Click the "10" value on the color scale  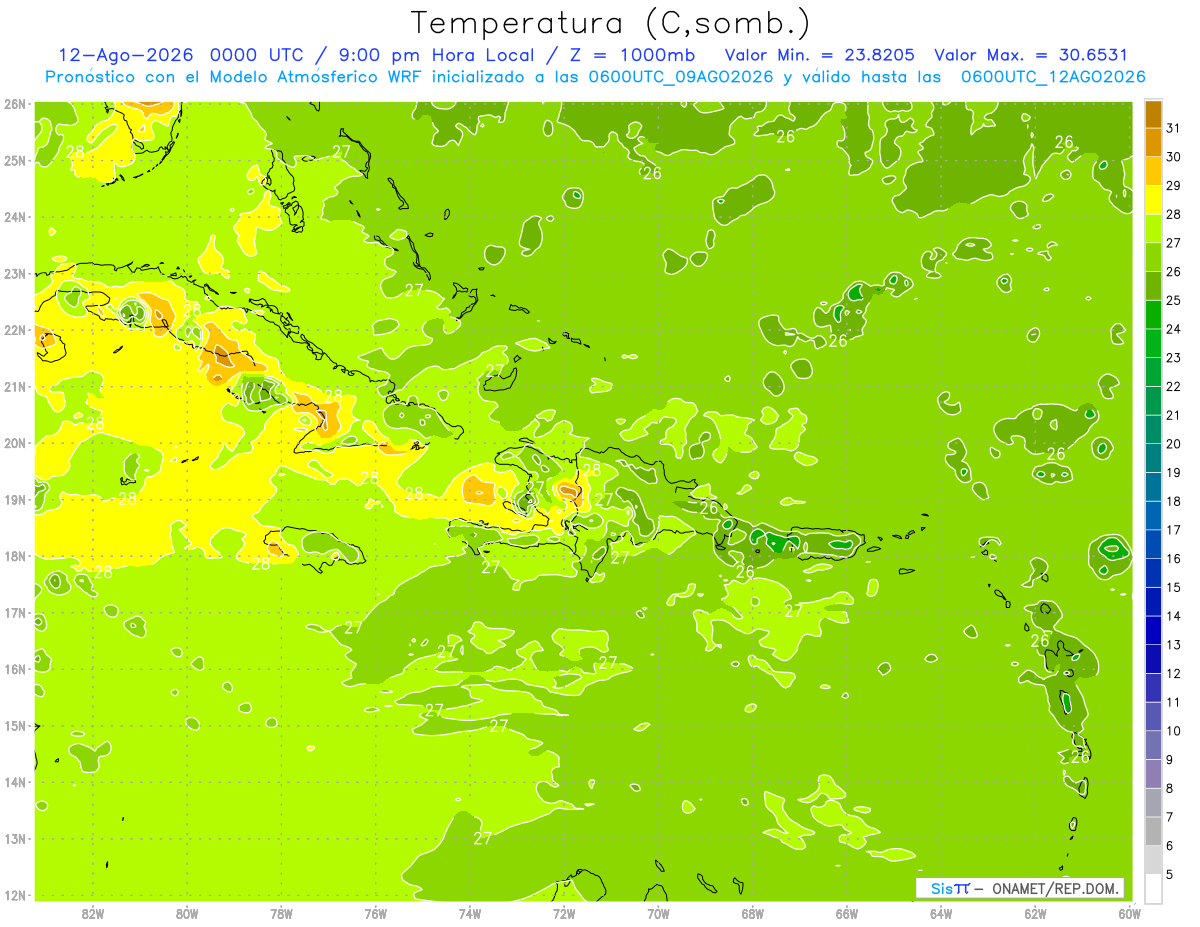[1174, 731]
